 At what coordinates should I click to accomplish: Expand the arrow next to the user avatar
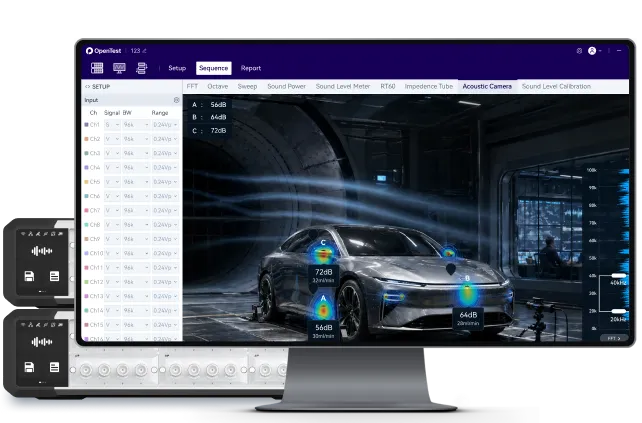(600, 51)
